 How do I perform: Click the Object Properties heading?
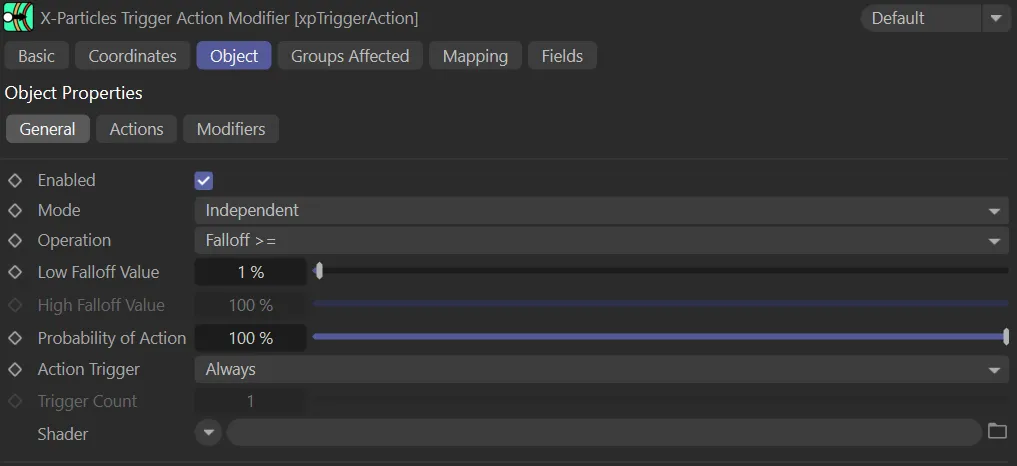73,93
